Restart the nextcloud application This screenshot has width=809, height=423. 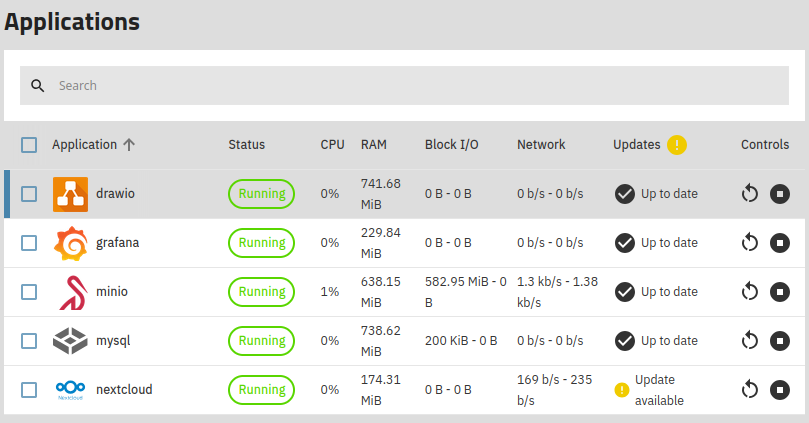coord(750,390)
